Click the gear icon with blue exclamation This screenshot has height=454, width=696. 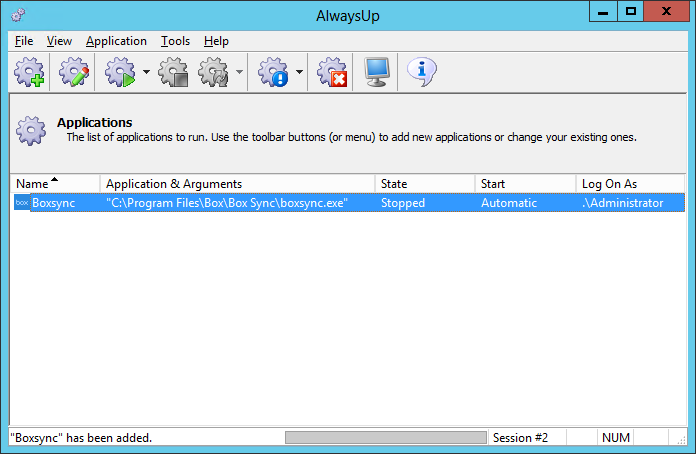(x=273, y=72)
